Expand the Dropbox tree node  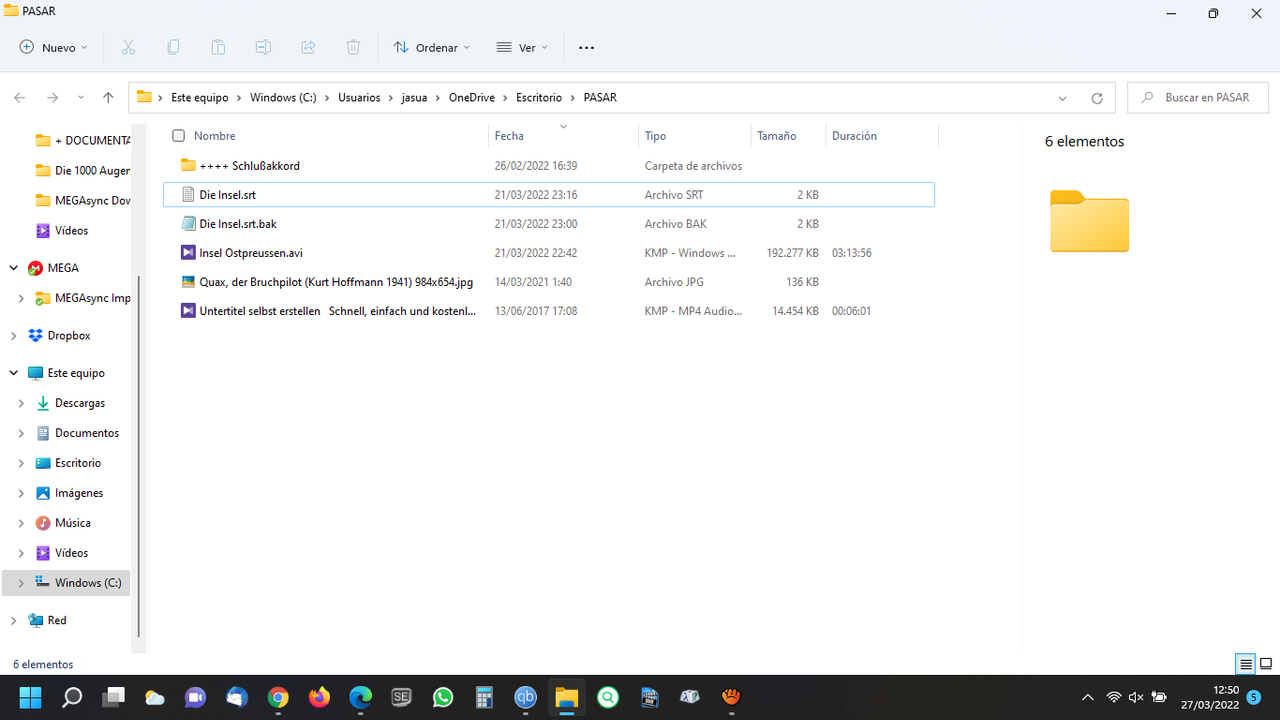coord(14,336)
